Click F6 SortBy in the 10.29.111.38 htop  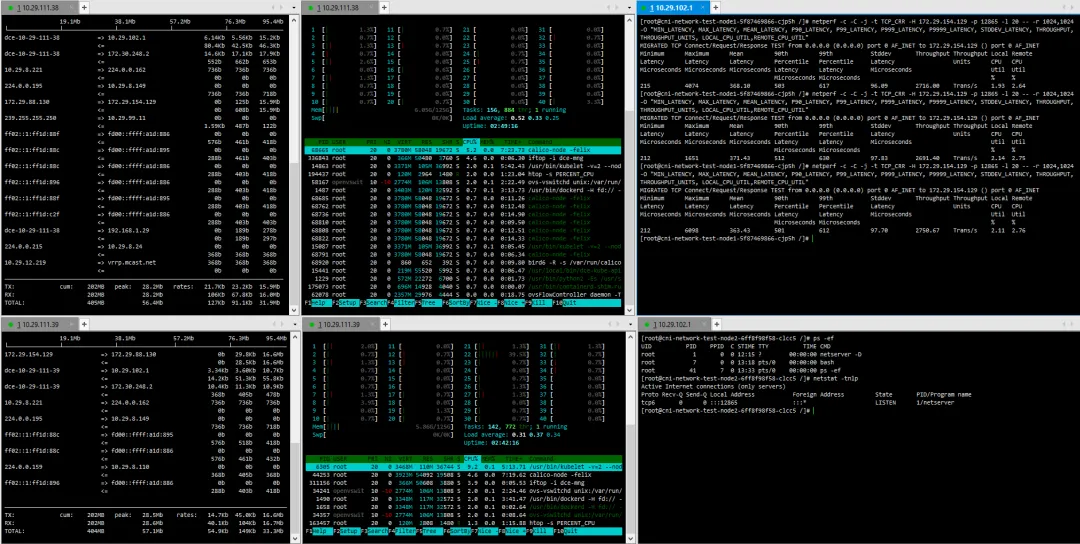pos(458,302)
